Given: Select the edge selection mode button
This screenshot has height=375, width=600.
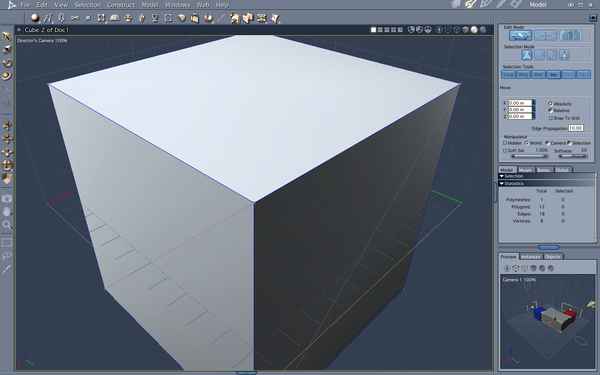Looking at the screenshot, I should tap(552, 55).
